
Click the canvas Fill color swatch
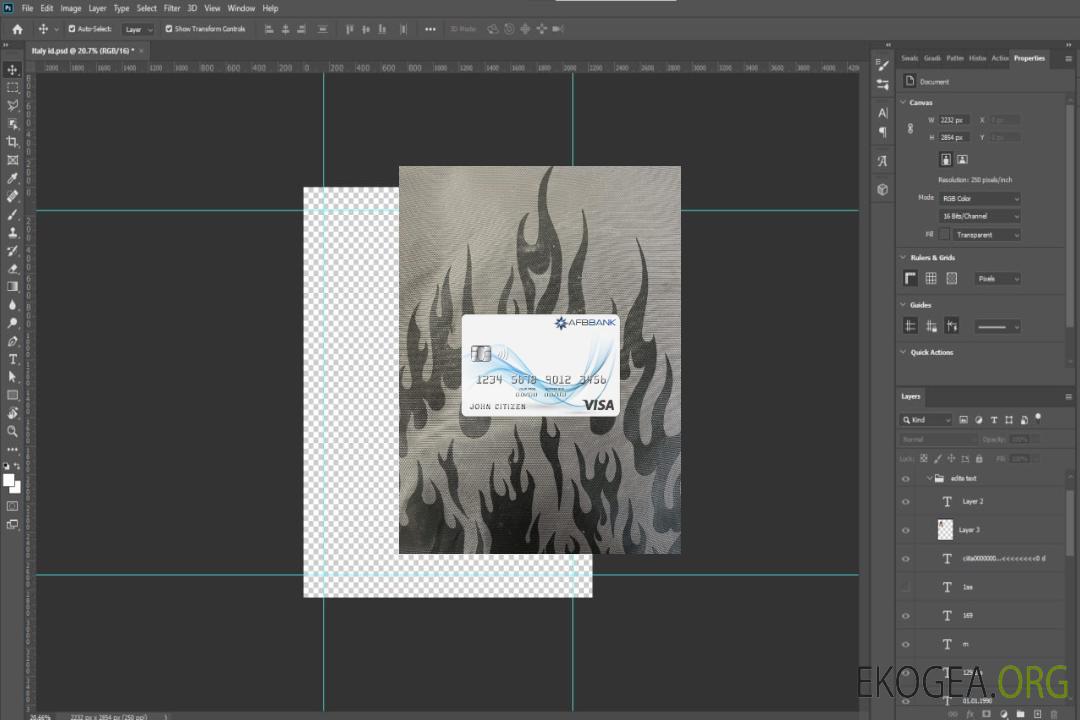(944, 234)
